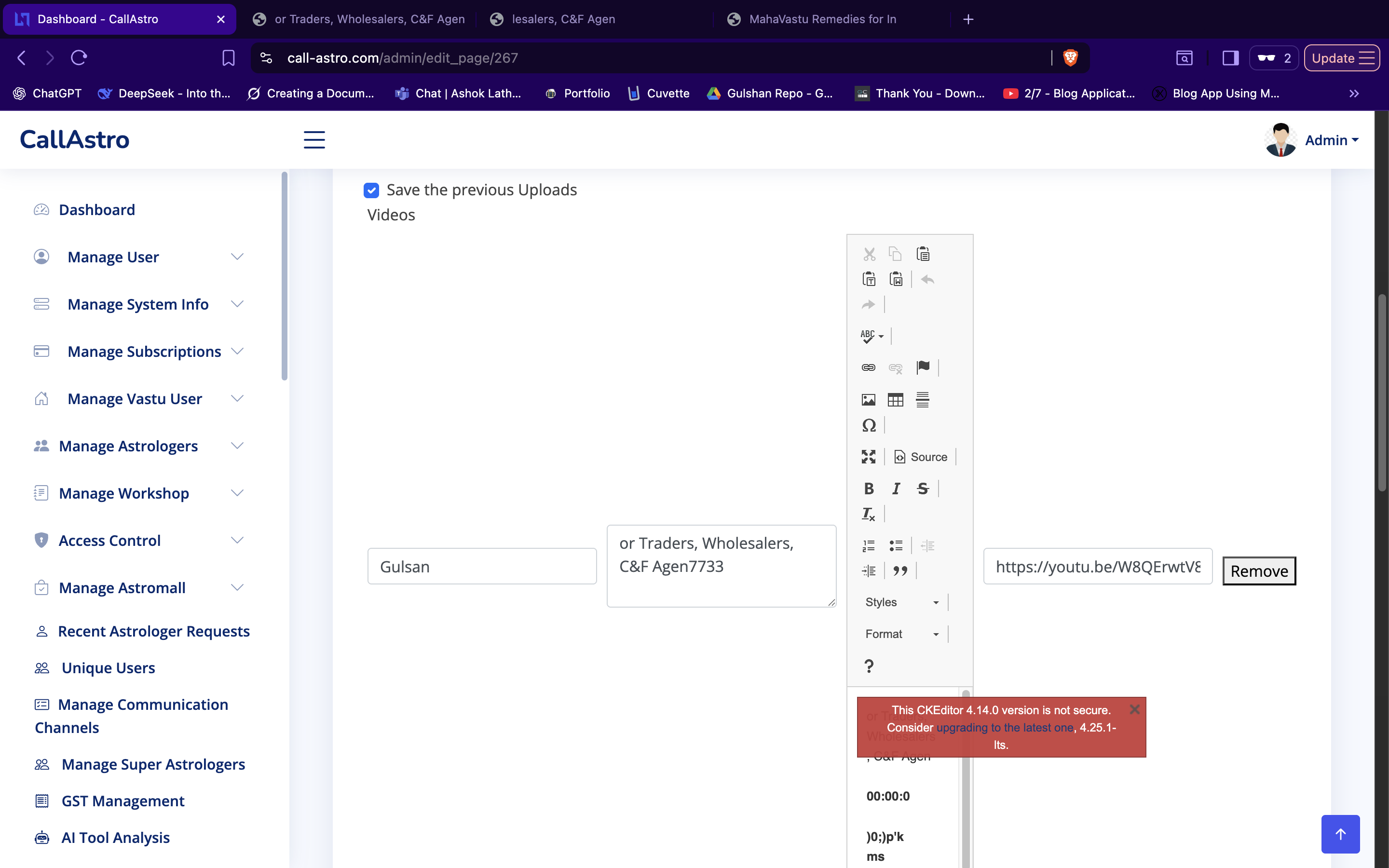
Task: Open the ChatGPT bookmark
Action: (47, 93)
